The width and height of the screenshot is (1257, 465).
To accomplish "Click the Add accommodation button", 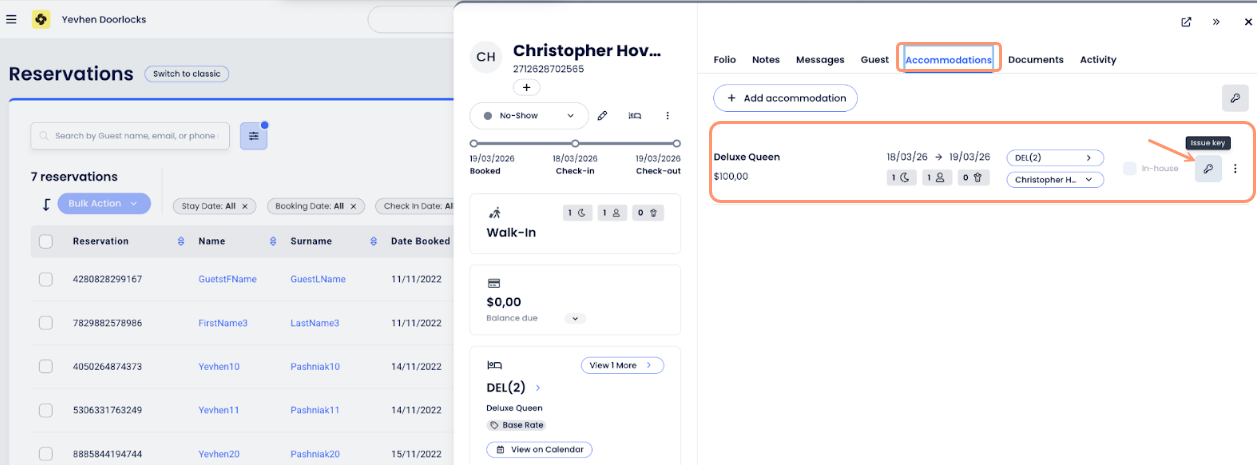I will pyautogui.click(x=785, y=98).
